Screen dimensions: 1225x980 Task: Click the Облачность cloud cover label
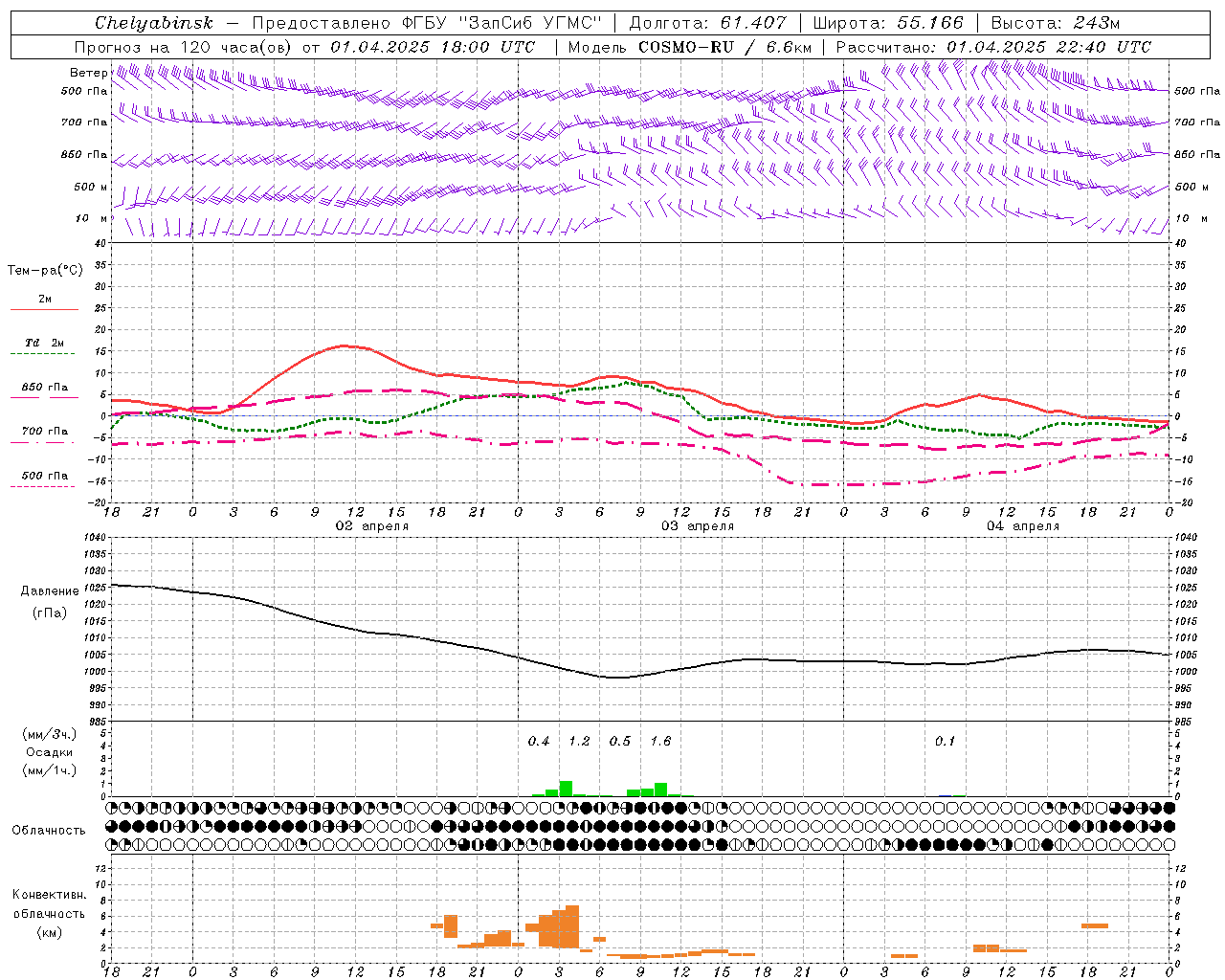pyautogui.click(x=49, y=831)
